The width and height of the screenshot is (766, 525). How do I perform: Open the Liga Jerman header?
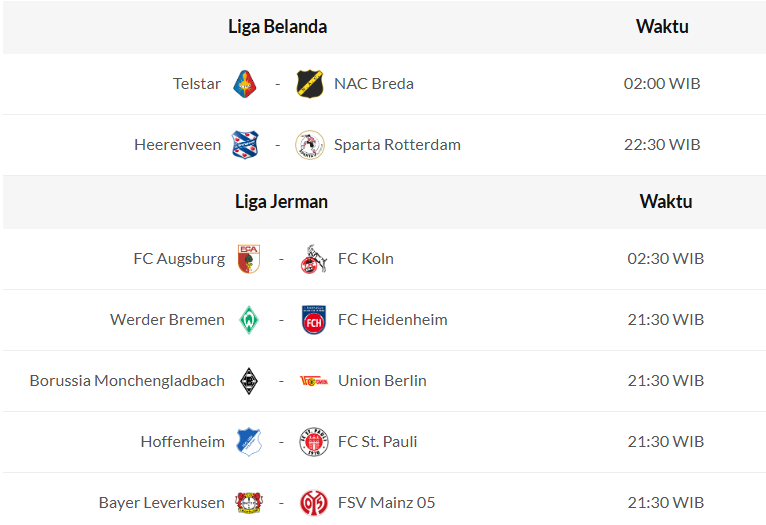click(281, 202)
